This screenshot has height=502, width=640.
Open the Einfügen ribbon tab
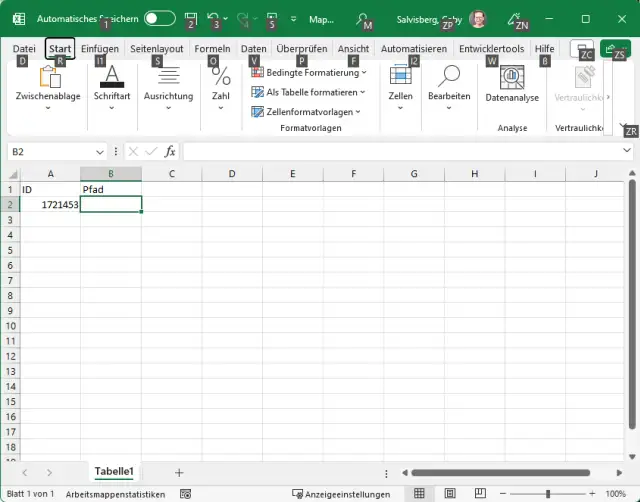click(100, 48)
